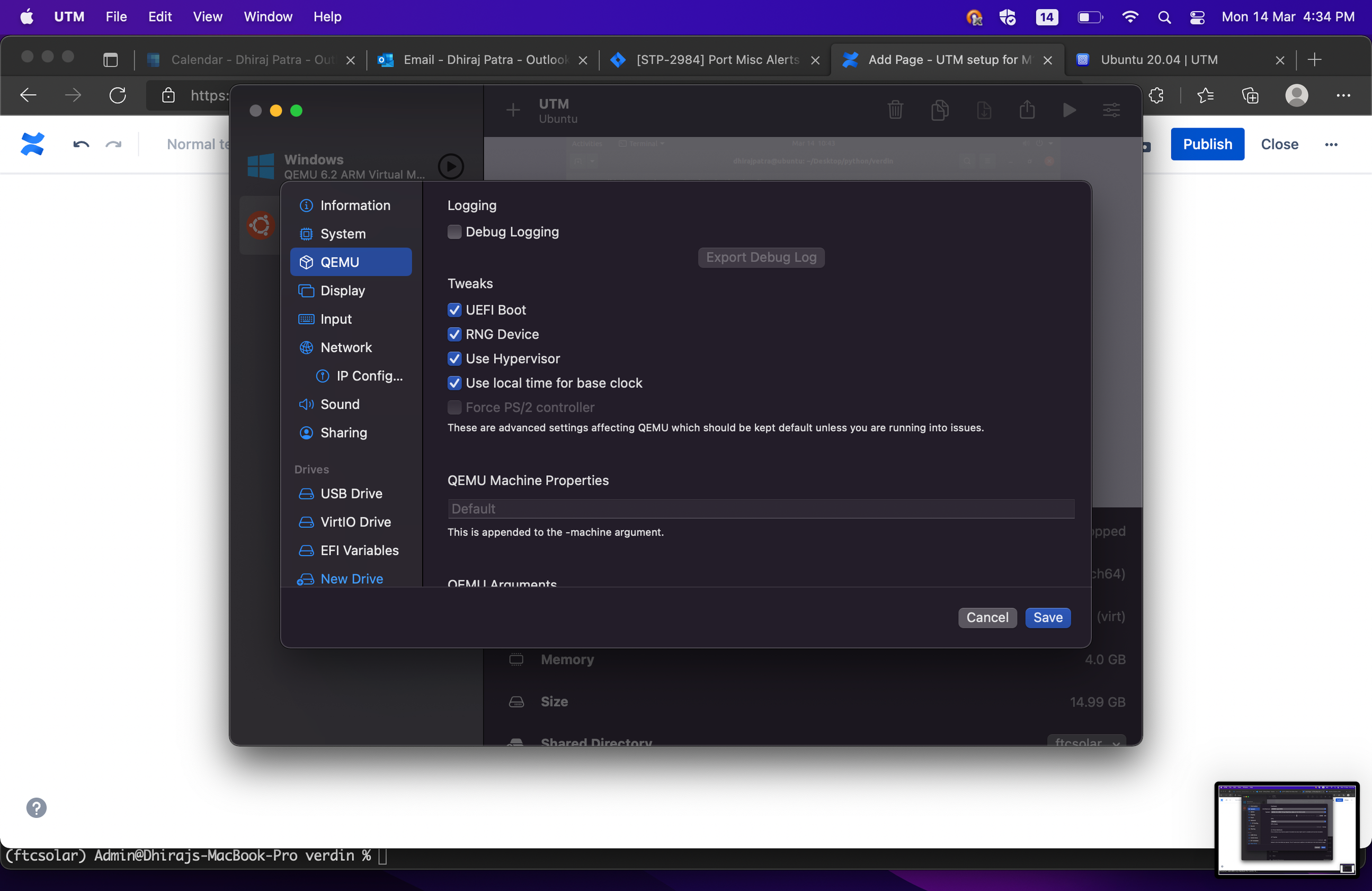Open Confluence help question mark

point(37,807)
